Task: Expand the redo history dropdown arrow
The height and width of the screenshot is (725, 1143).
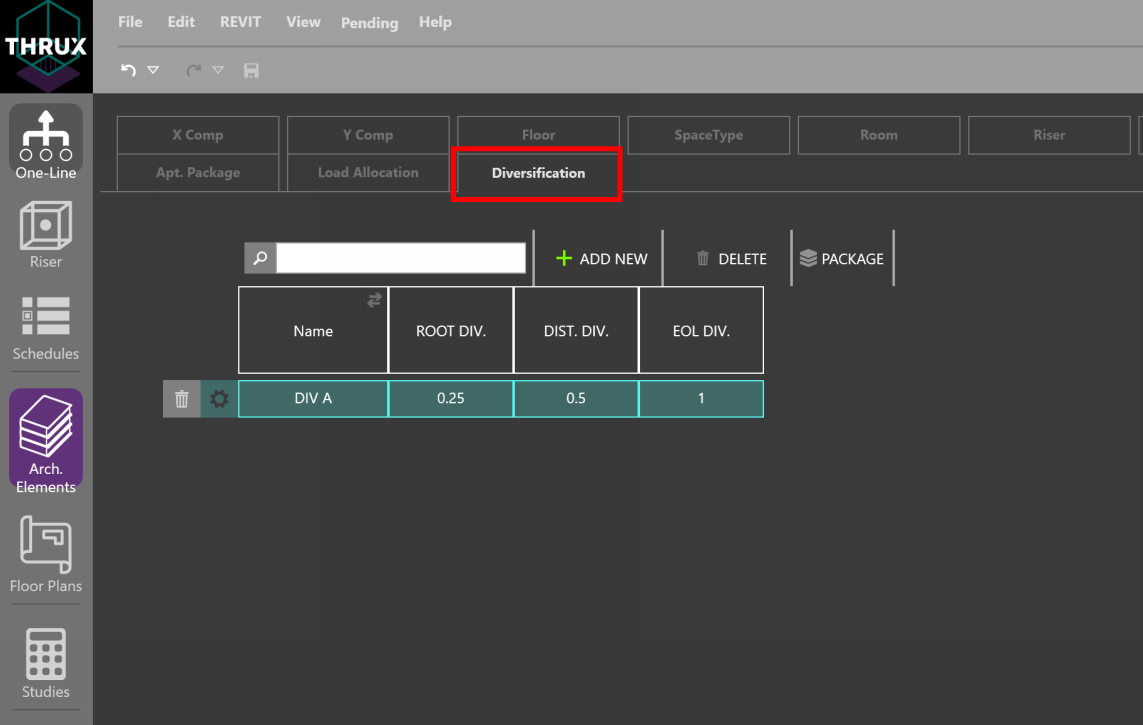Action: coord(218,71)
